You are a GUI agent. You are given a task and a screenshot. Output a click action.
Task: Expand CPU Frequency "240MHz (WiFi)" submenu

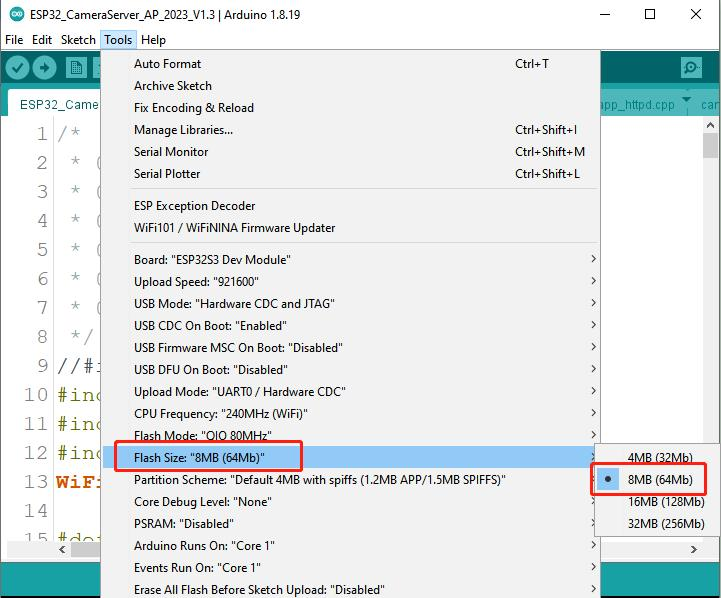(x=351, y=414)
